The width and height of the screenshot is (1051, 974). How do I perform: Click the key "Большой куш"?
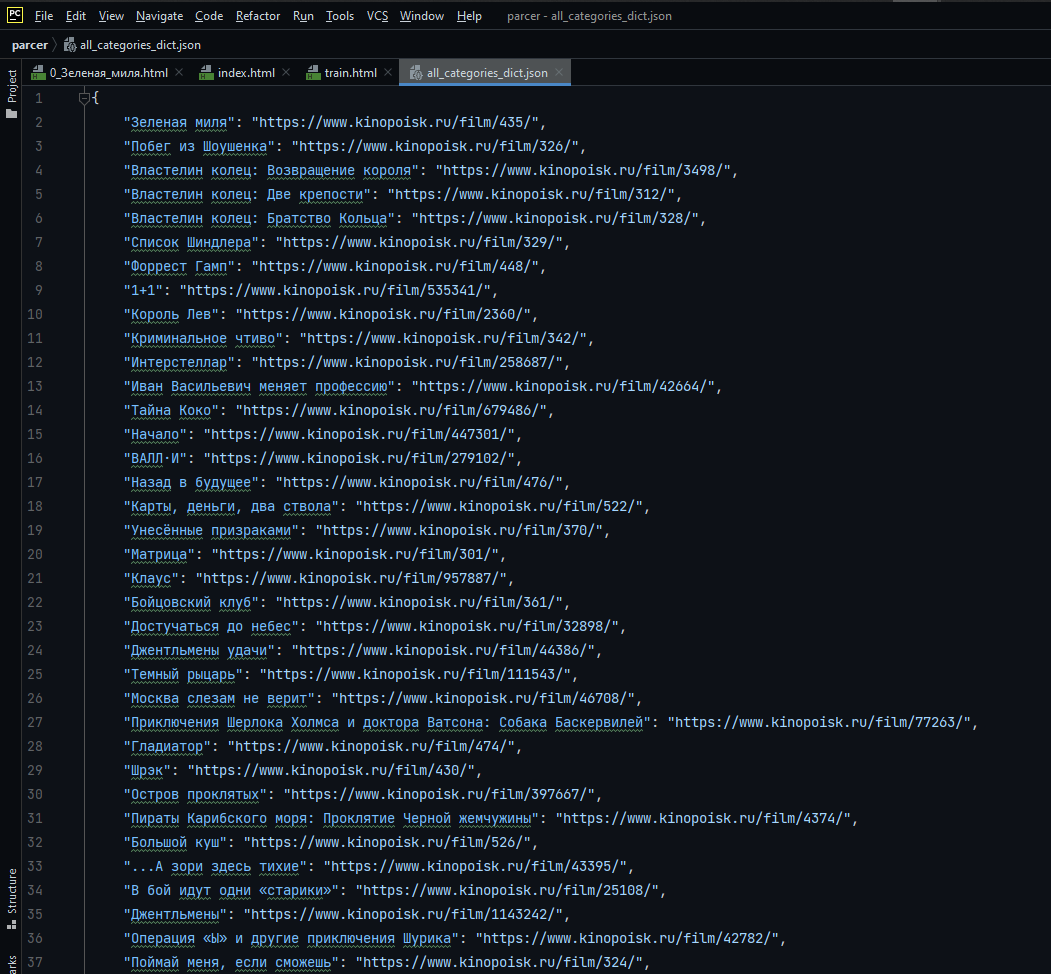click(175, 843)
